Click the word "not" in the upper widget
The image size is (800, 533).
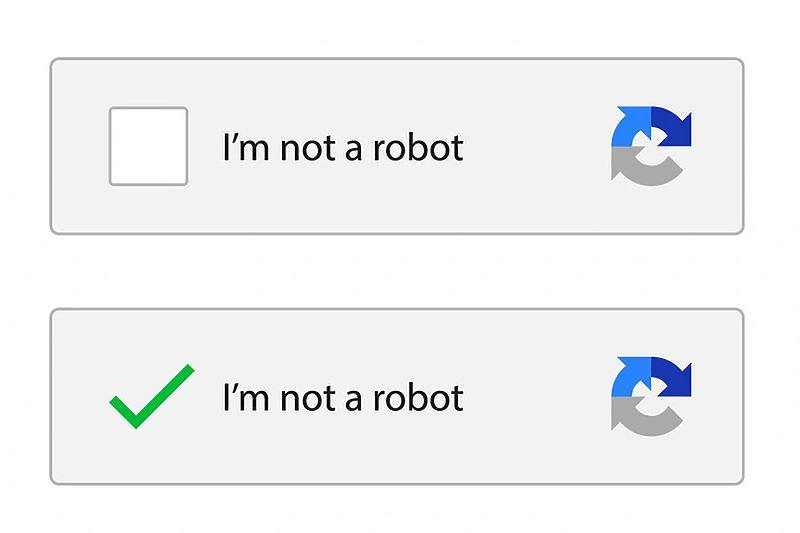tap(301, 148)
